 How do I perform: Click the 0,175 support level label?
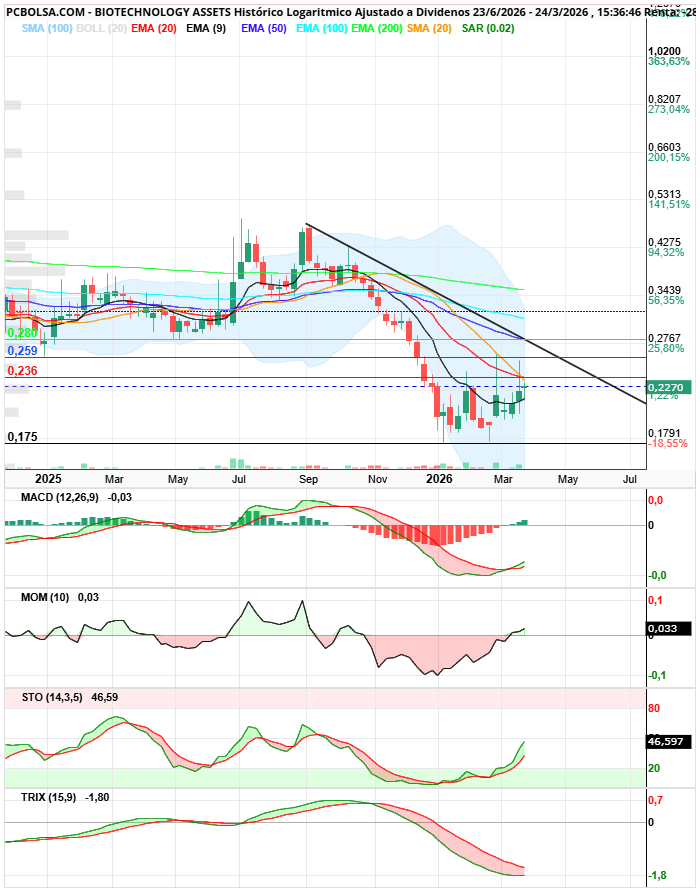(x=22, y=437)
